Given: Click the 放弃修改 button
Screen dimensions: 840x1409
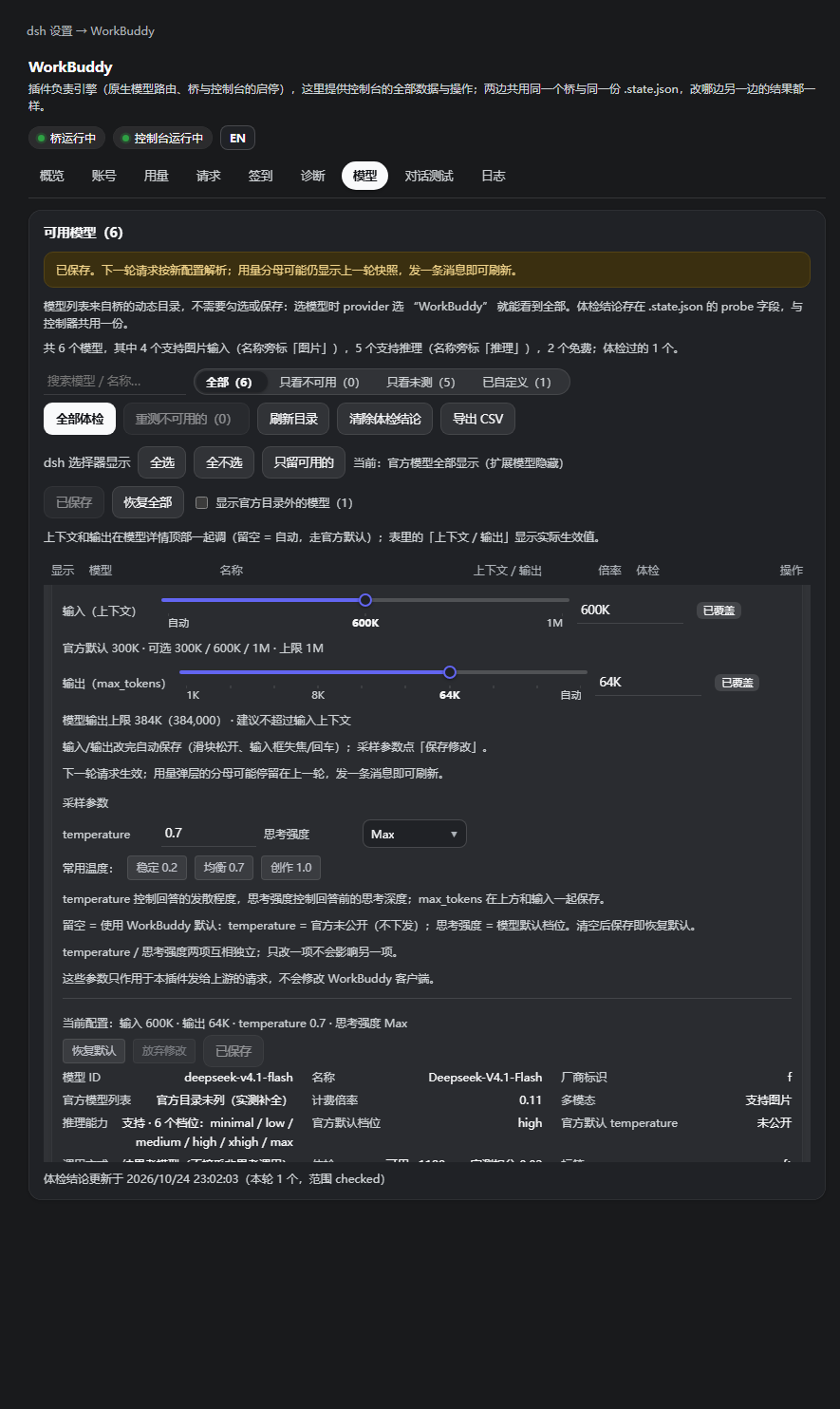Looking at the screenshot, I should point(164,1051).
